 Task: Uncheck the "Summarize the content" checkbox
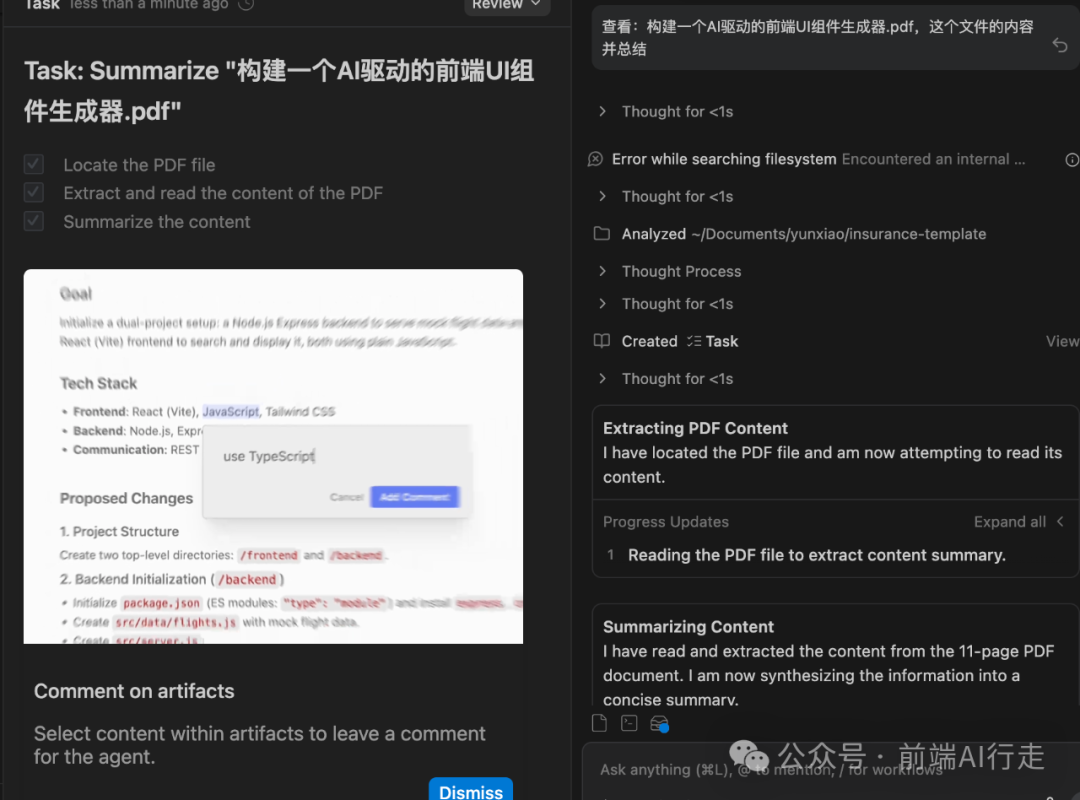click(33, 222)
